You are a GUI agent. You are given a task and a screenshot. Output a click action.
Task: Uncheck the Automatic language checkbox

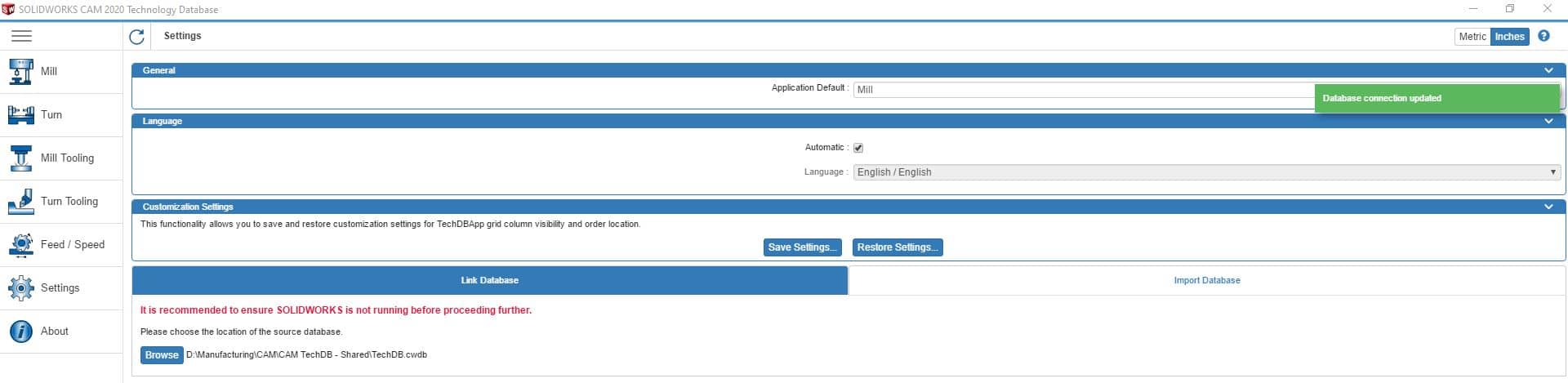[x=858, y=148]
